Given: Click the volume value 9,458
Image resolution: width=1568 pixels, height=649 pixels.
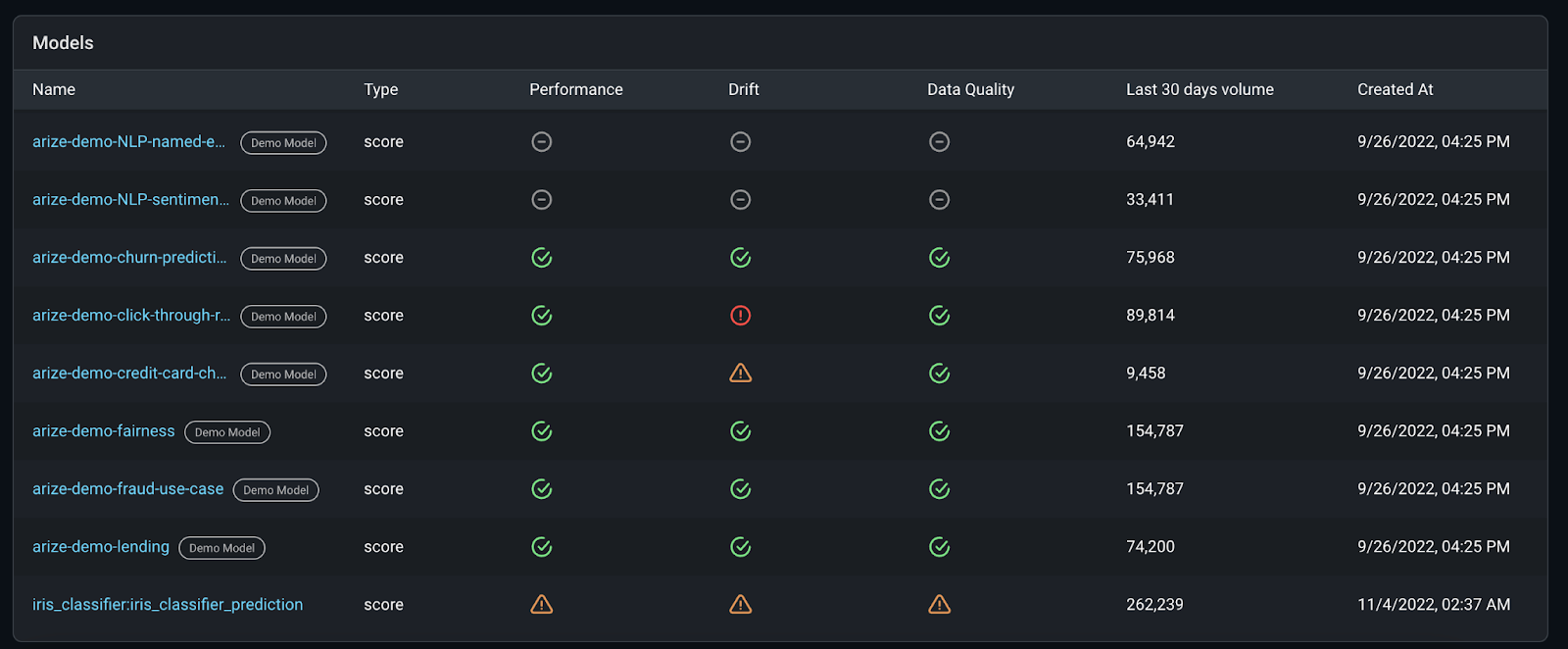Looking at the screenshot, I should click(x=1146, y=373).
